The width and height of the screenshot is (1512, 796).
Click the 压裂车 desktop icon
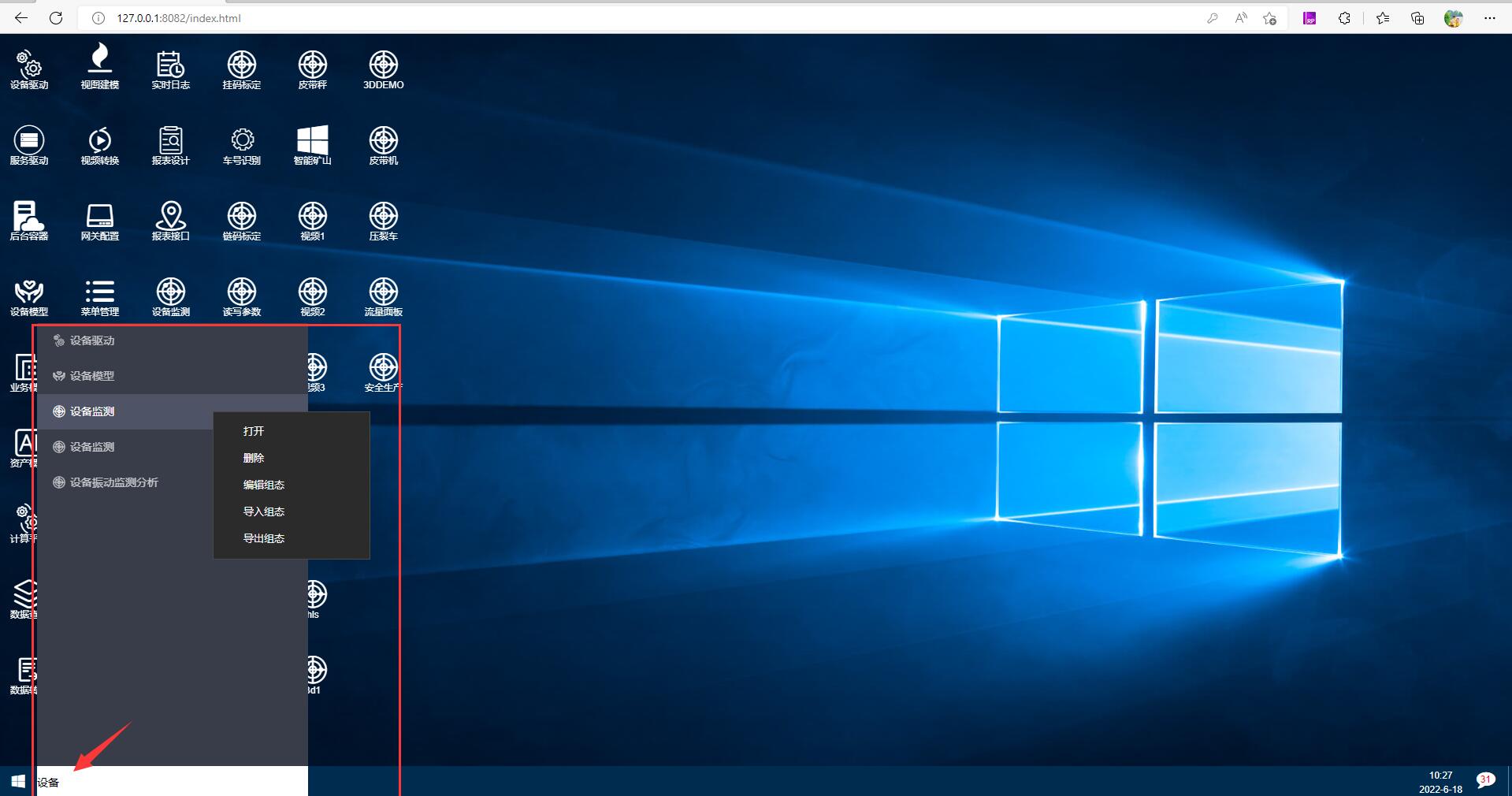[384, 221]
